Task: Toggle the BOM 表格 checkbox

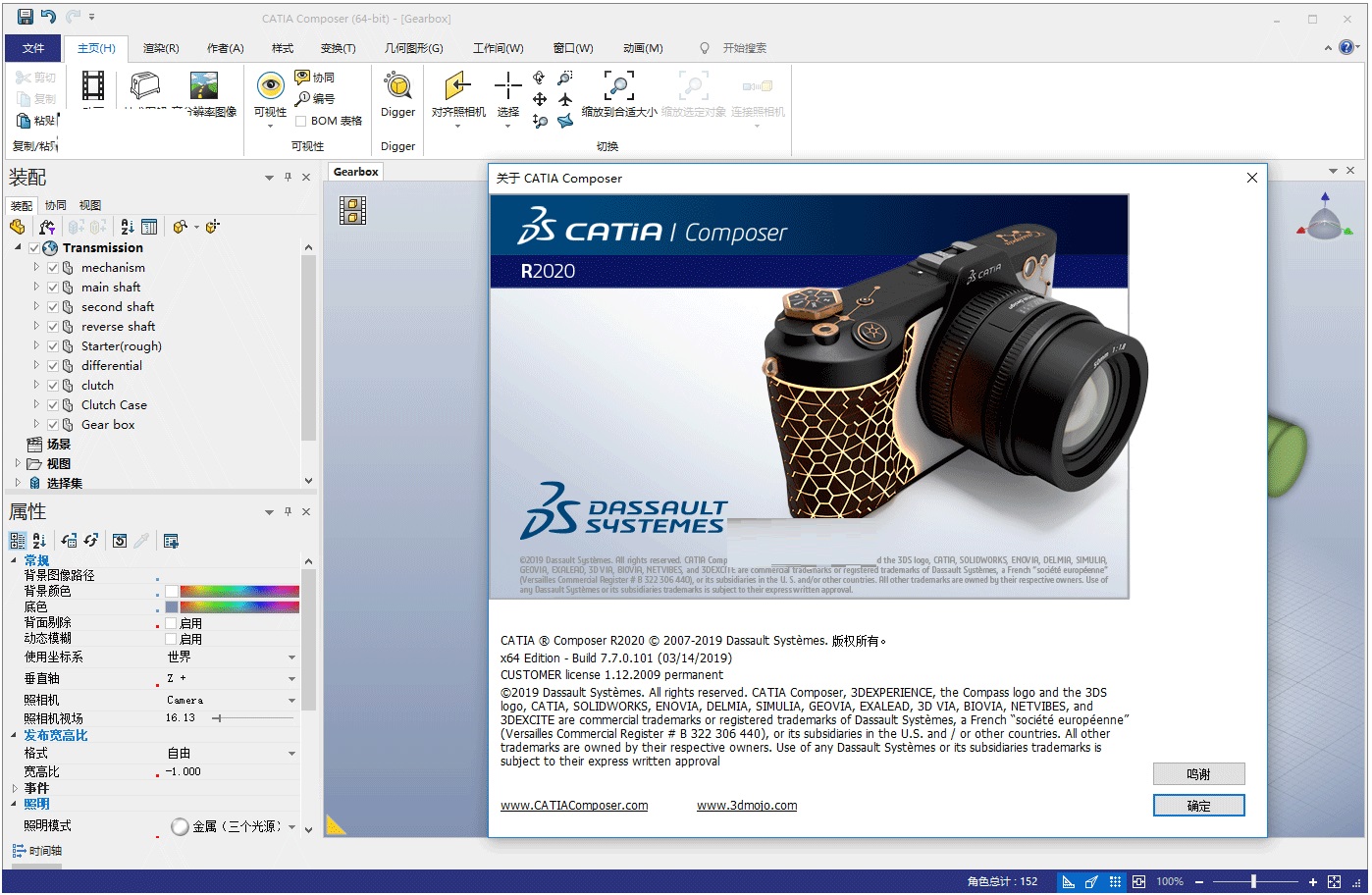Action: tap(301, 122)
